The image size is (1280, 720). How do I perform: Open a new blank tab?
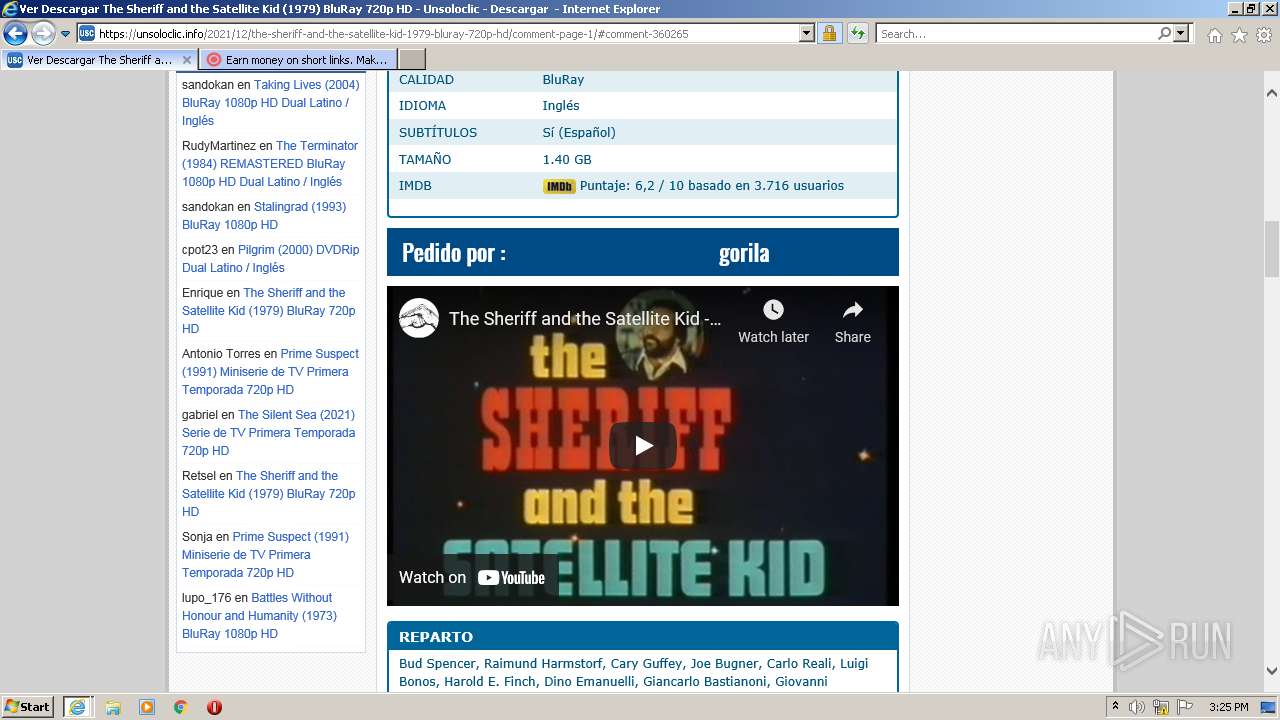(412, 60)
